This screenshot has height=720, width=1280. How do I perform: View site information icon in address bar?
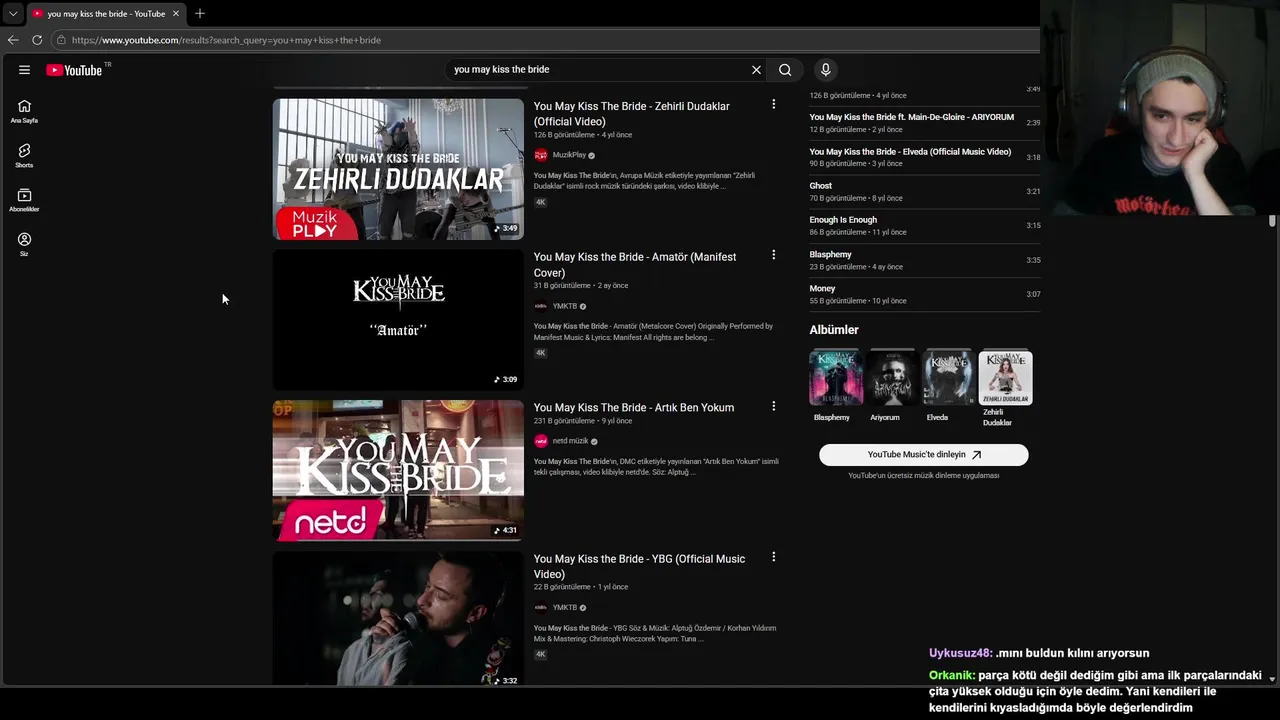61,40
